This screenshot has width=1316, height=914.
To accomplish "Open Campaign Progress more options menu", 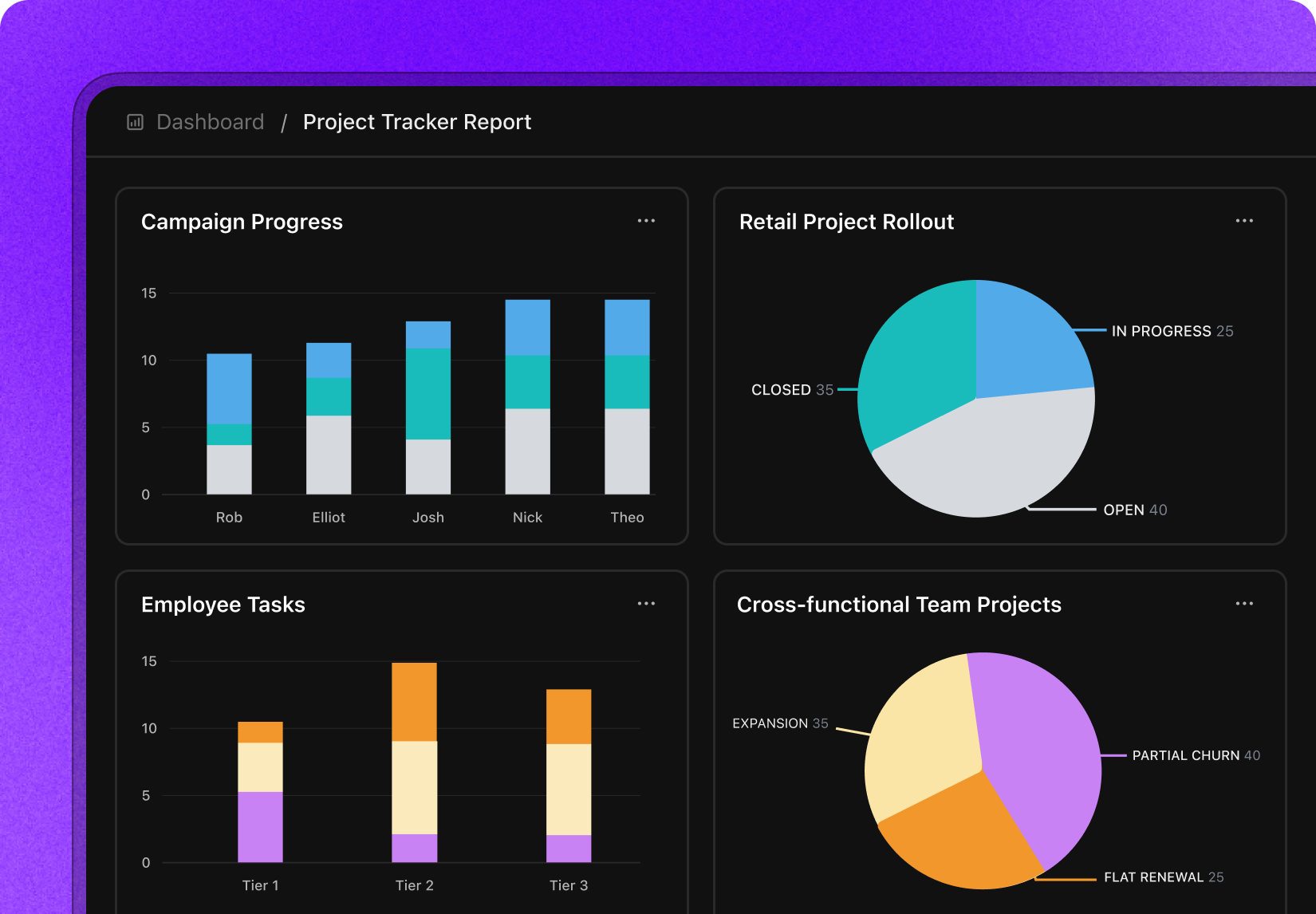I will click(x=646, y=221).
